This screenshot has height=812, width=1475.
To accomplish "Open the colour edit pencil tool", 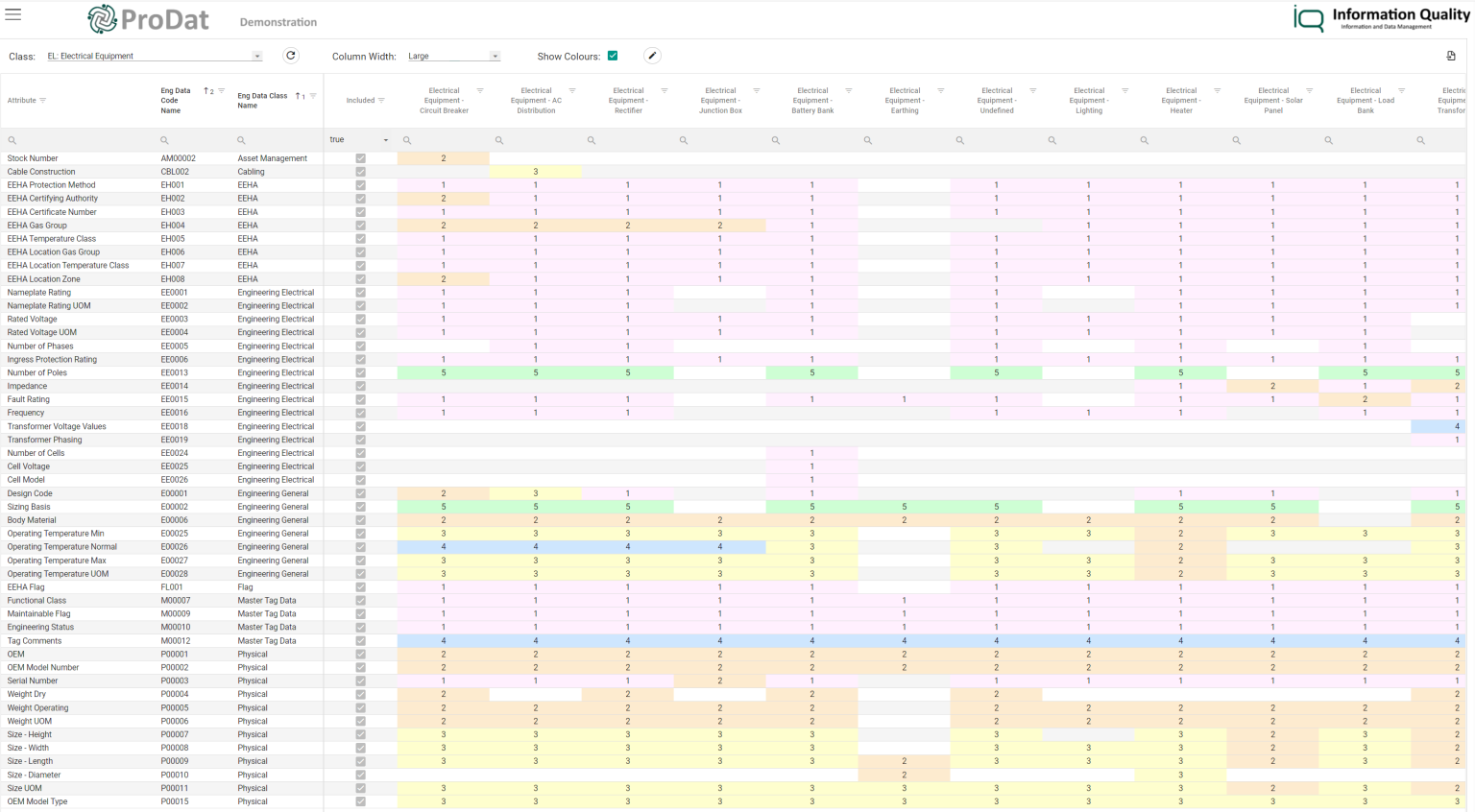I will click(x=652, y=56).
